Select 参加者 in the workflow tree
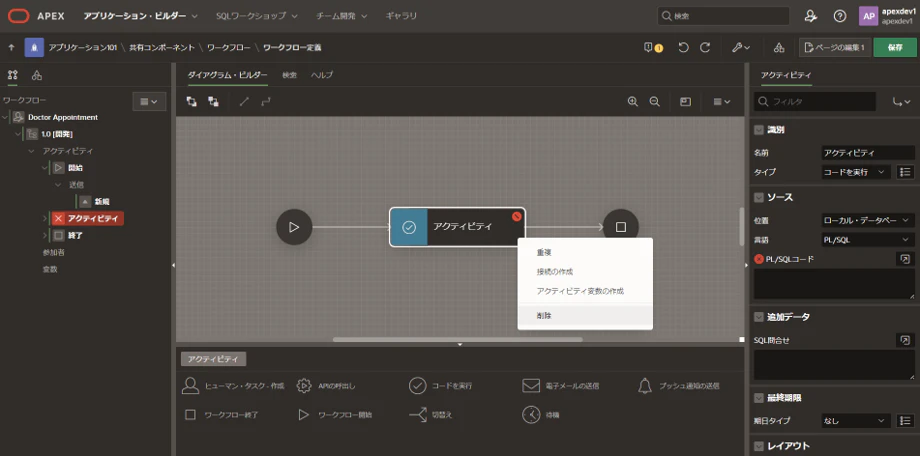The width and height of the screenshot is (920, 456). (x=53, y=252)
